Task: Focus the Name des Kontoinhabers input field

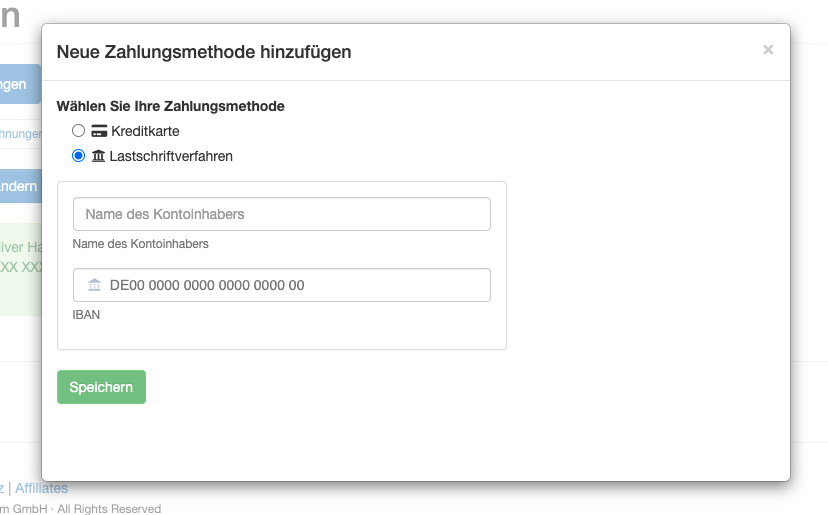Action: (x=282, y=214)
